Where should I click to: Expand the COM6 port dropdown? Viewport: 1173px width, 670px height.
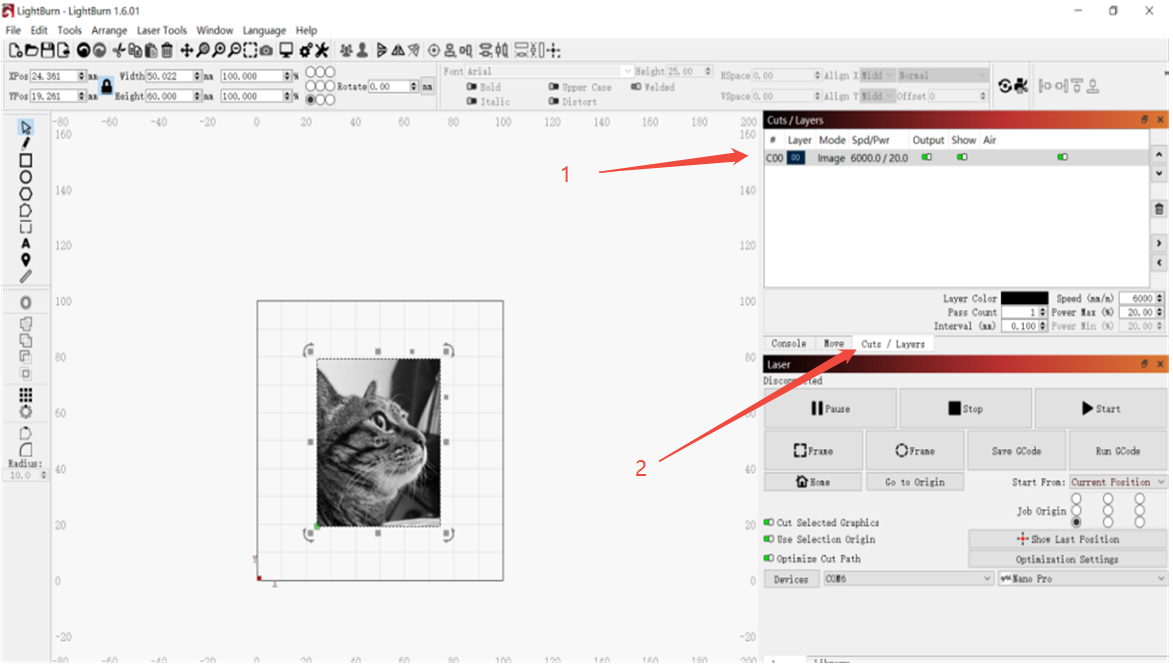(908, 579)
